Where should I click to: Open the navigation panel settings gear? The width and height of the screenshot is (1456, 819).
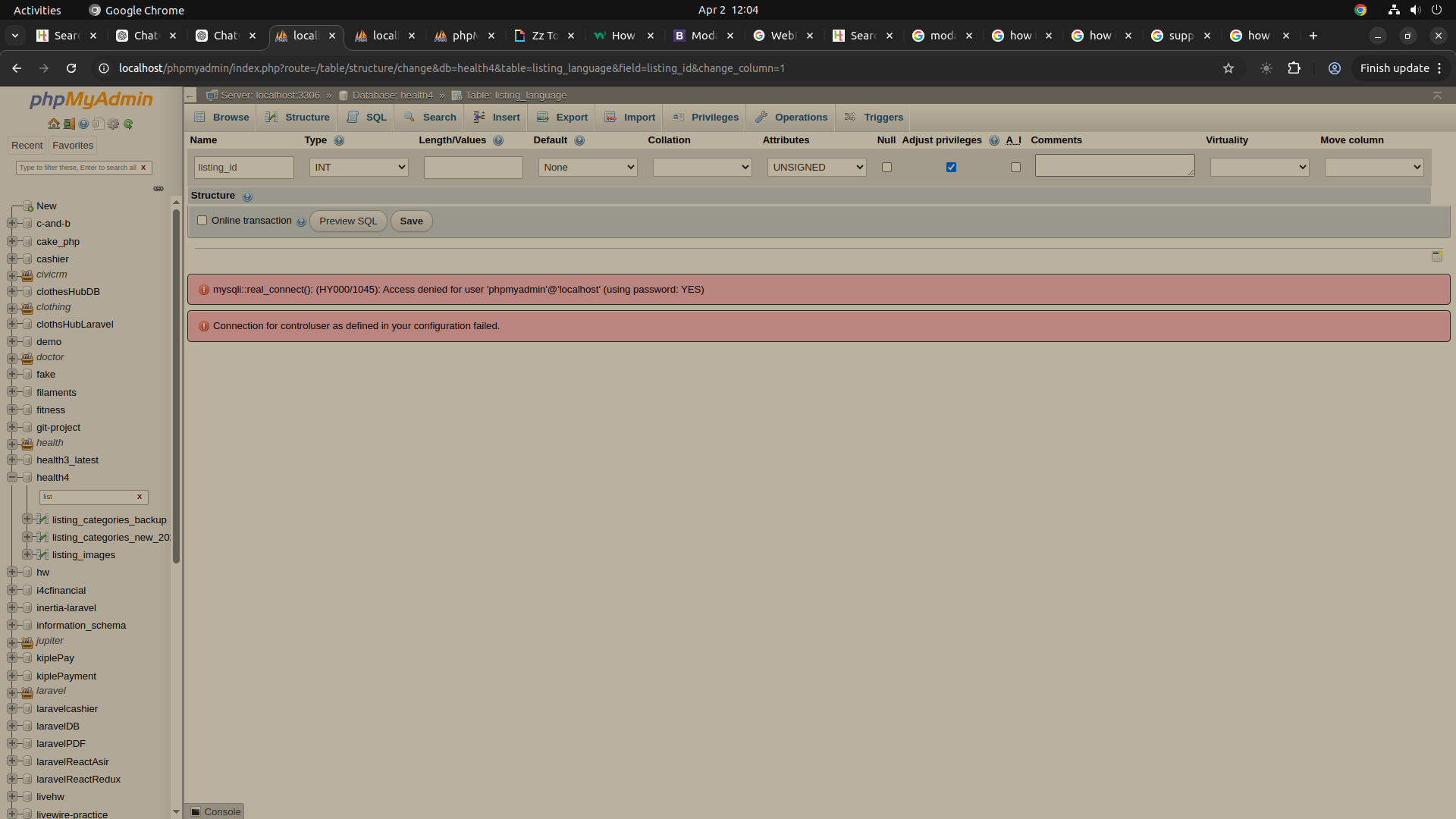tap(113, 124)
